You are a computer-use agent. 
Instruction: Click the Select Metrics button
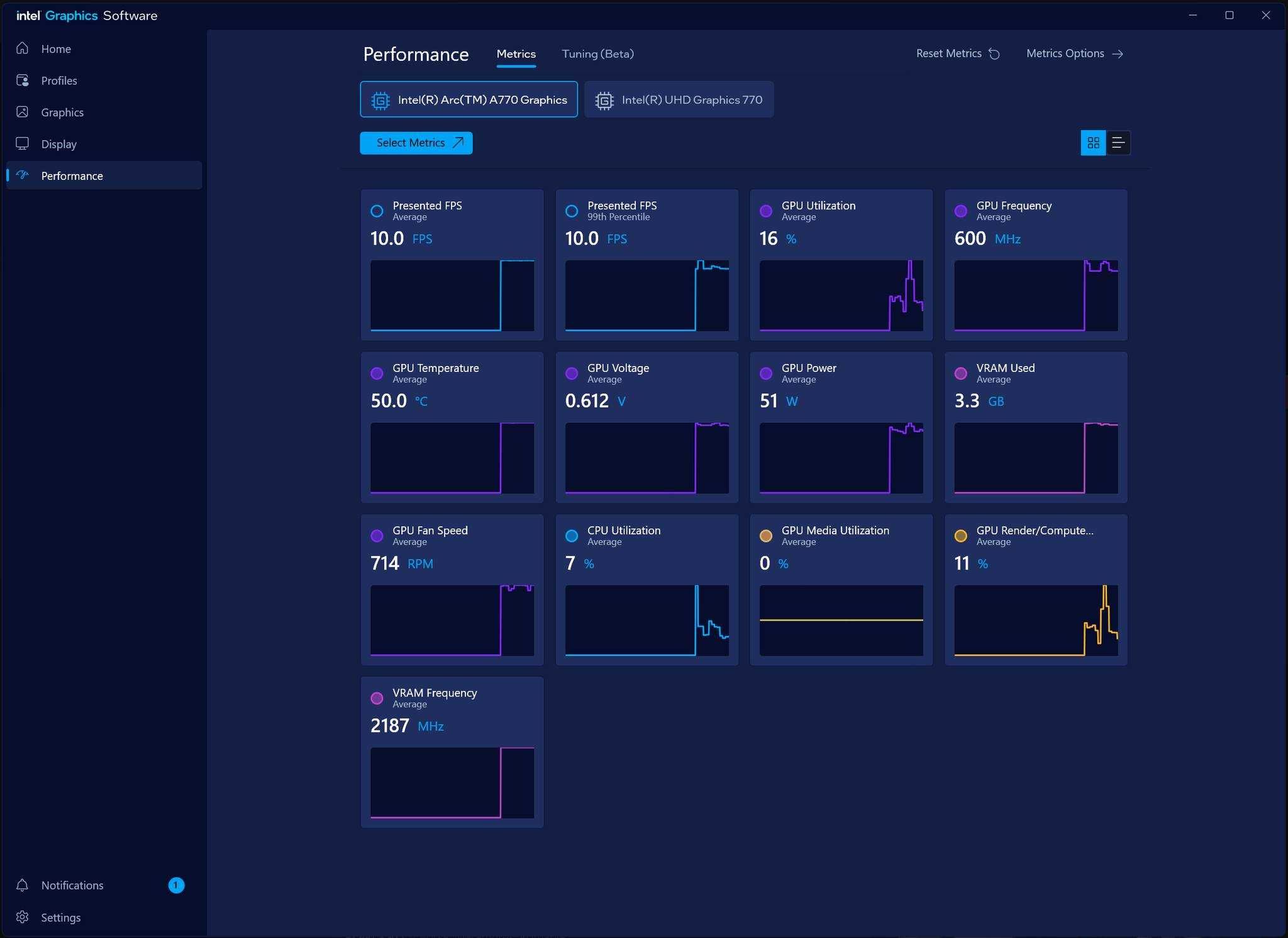point(416,143)
